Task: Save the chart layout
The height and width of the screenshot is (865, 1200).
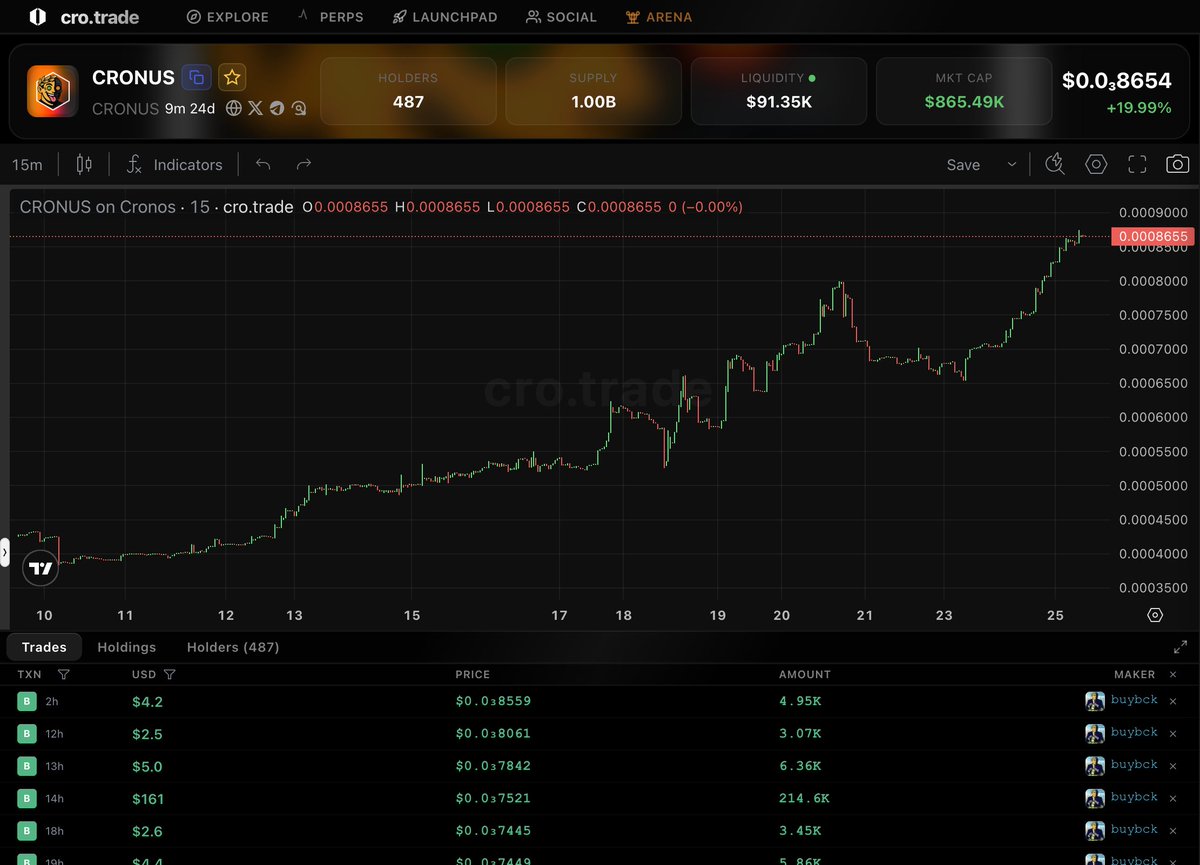Action: (x=963, y=165)
